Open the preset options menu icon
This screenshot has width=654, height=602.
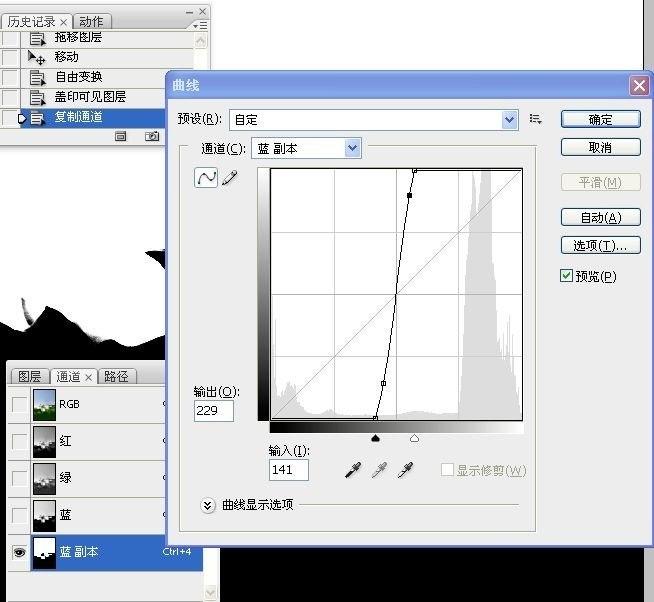(536, 119)
